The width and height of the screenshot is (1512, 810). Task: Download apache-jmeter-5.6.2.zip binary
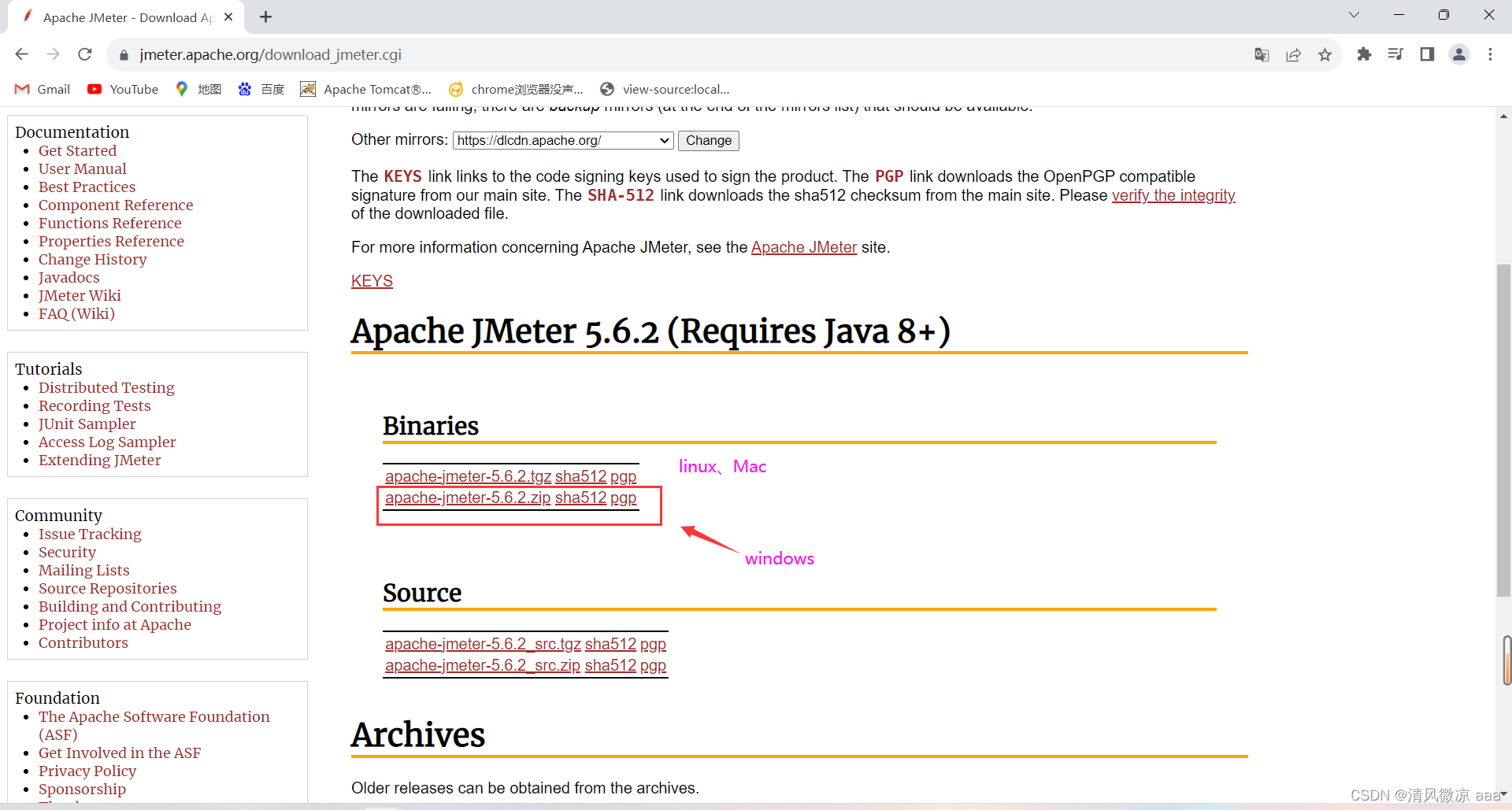tap(468, 497)
